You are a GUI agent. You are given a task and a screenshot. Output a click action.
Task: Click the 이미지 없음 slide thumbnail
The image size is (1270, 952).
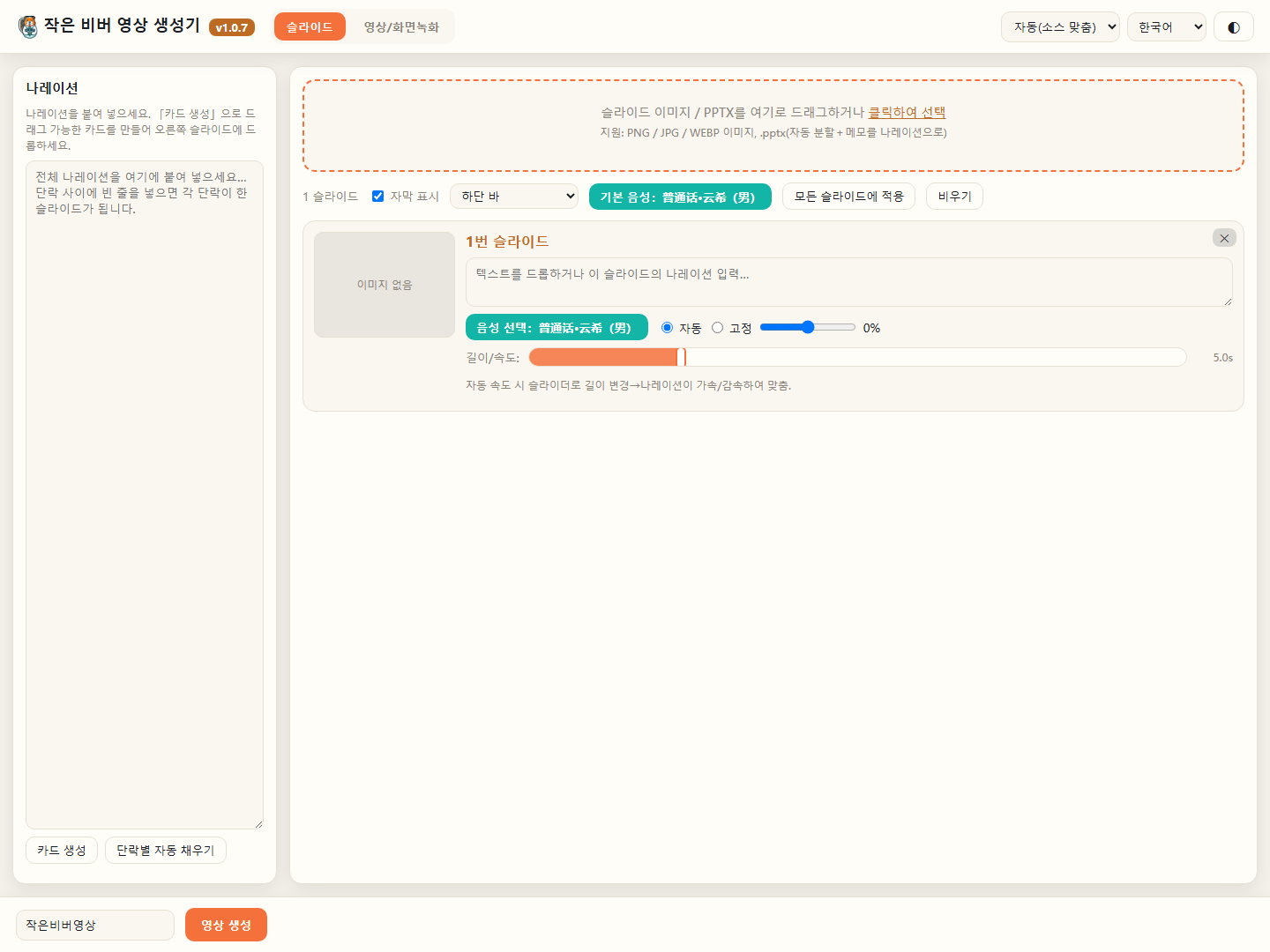[x=385, y=285]
